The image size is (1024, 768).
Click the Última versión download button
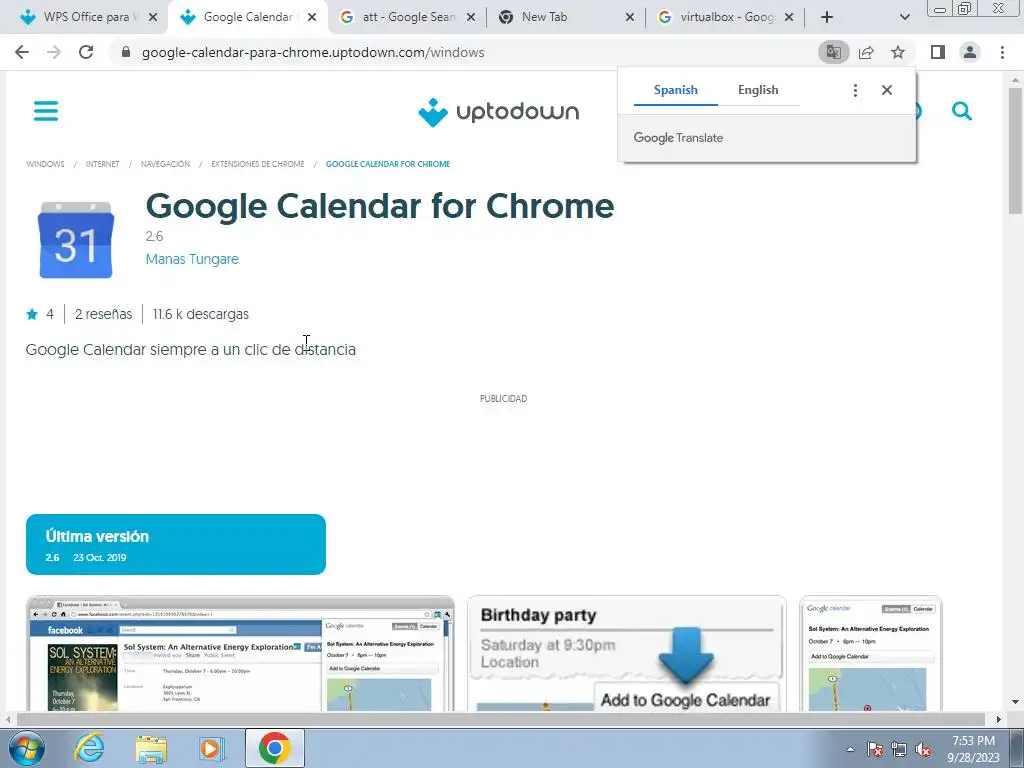(x=176, y=545)
